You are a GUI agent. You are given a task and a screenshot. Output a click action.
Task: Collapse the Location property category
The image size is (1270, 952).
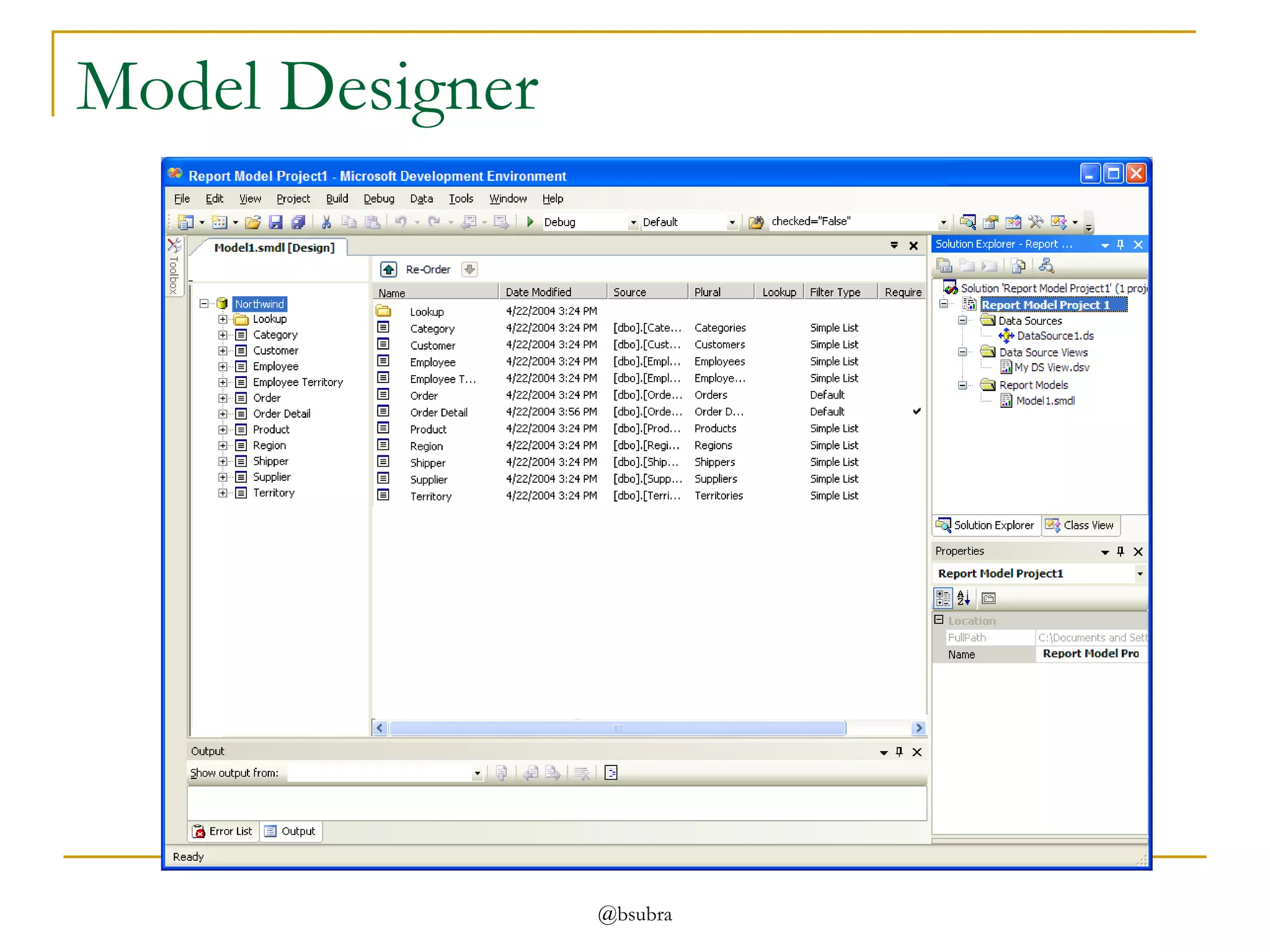tap(939, 620)
